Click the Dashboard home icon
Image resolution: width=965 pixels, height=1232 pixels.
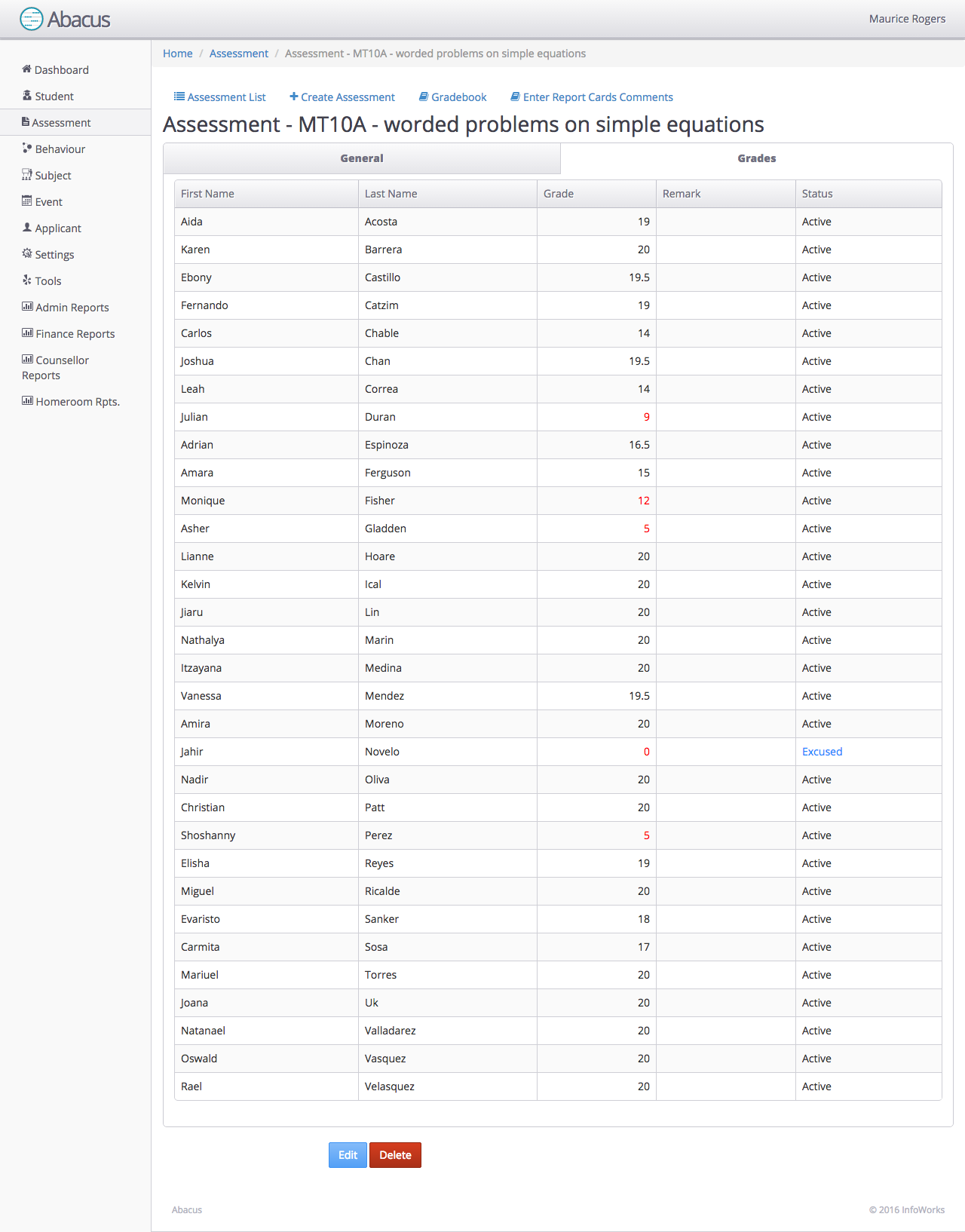pyautogui.click(x=26, y=69)
